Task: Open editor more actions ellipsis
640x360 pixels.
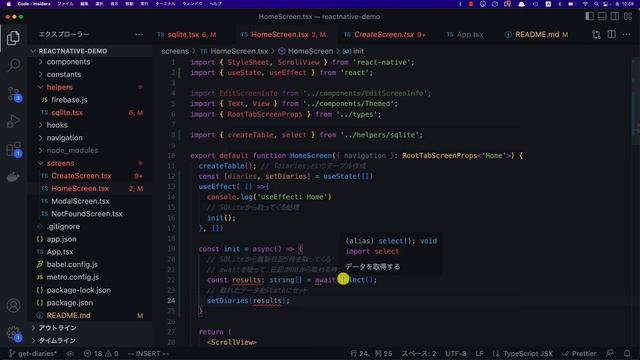Action: [x=626, y=35]
